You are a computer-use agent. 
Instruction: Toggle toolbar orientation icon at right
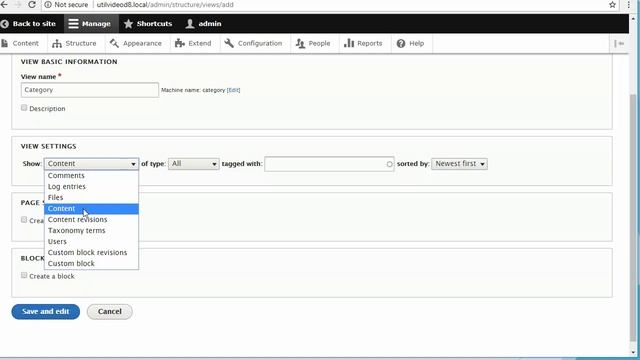(x=619, y=43)
